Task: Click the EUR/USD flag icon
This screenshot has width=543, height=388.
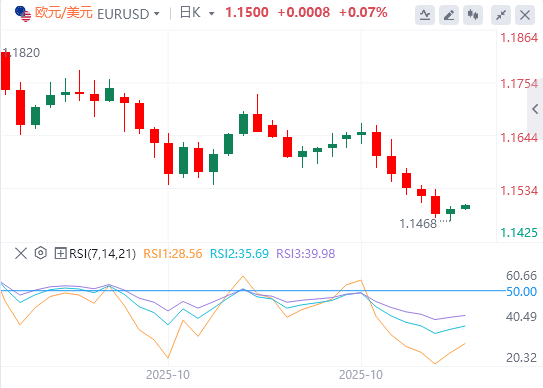Action: 23,14
